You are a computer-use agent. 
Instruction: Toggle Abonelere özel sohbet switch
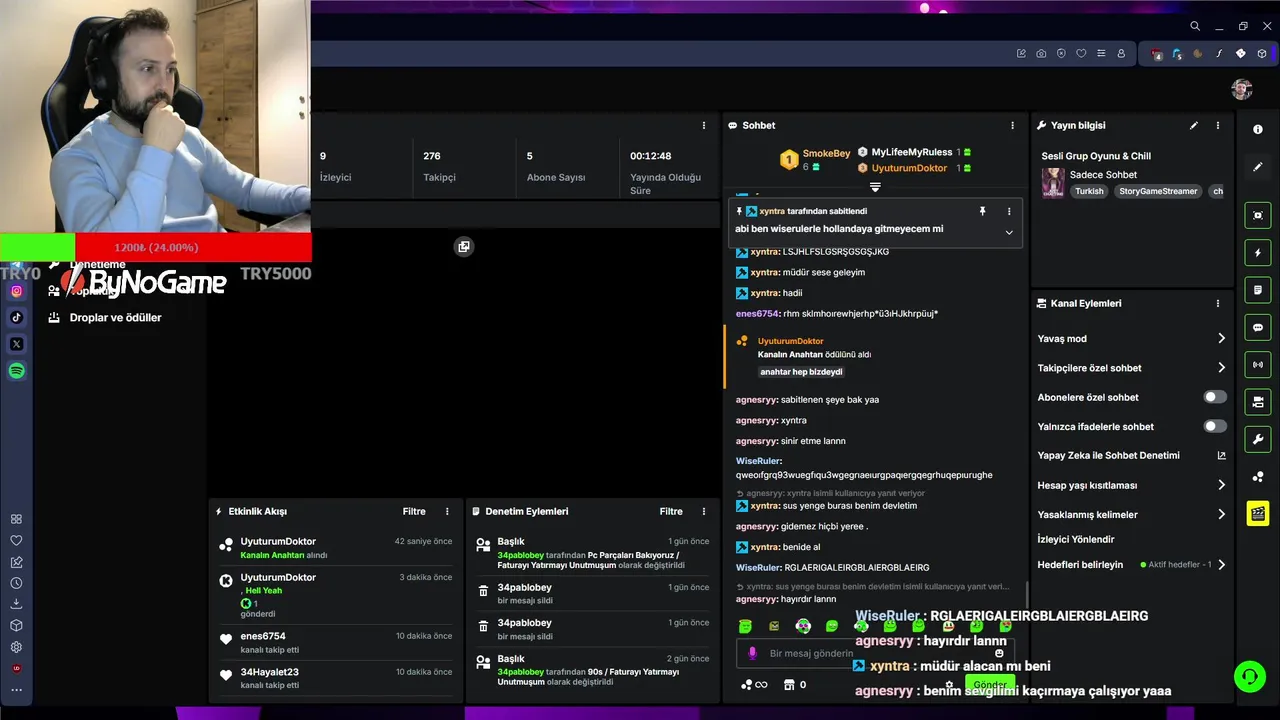(x=1215, y=397)
